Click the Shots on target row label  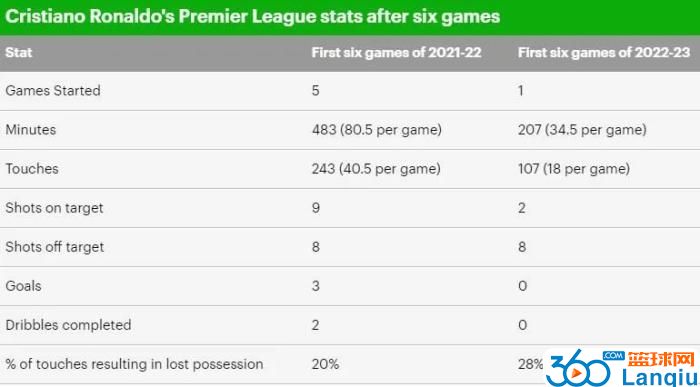pyautogui.click(x=54, y=208)
